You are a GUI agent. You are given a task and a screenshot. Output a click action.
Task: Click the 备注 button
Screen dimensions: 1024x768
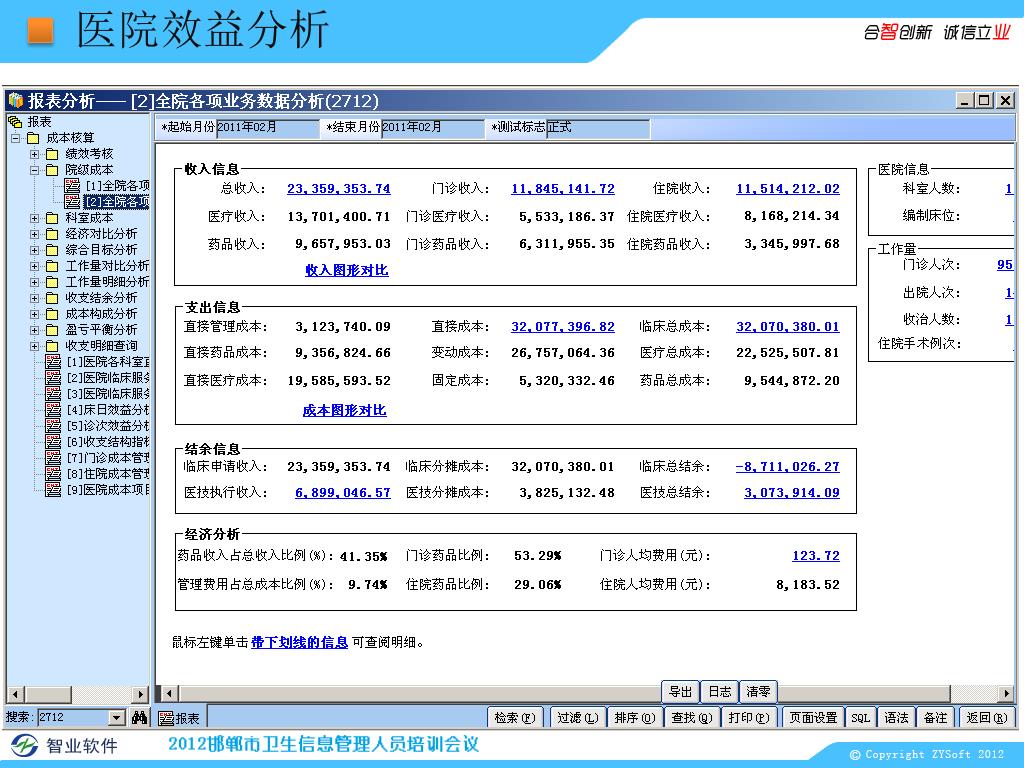point(935,718)
